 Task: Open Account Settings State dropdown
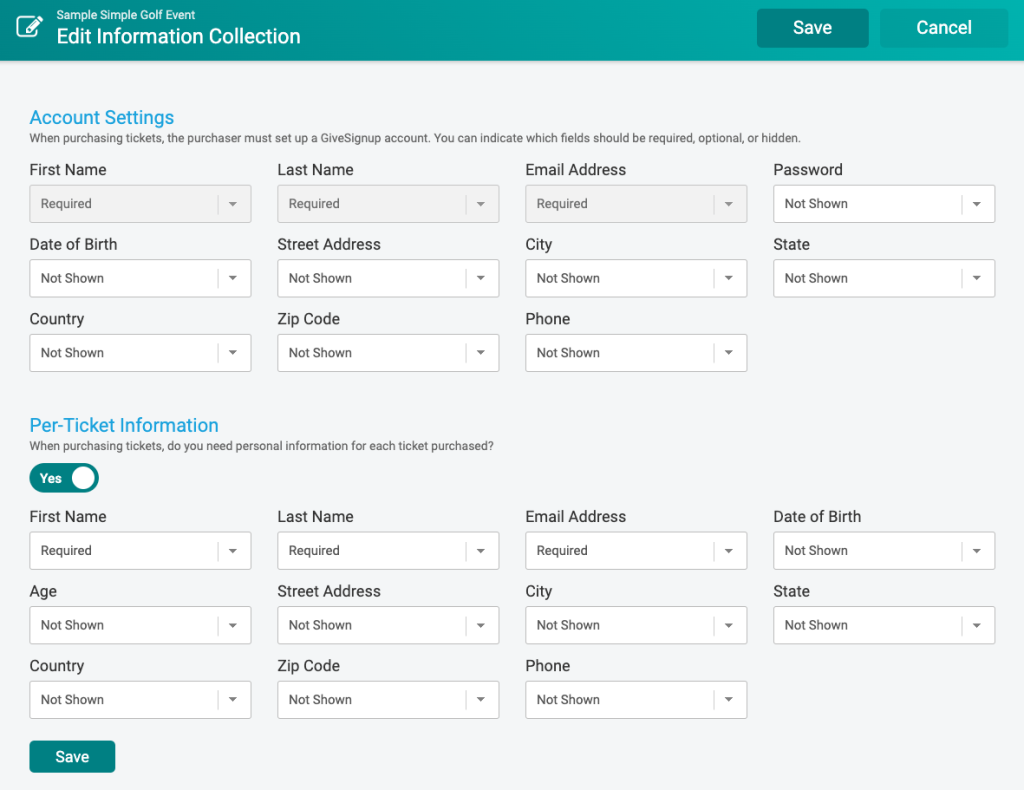tap(884, 278)
